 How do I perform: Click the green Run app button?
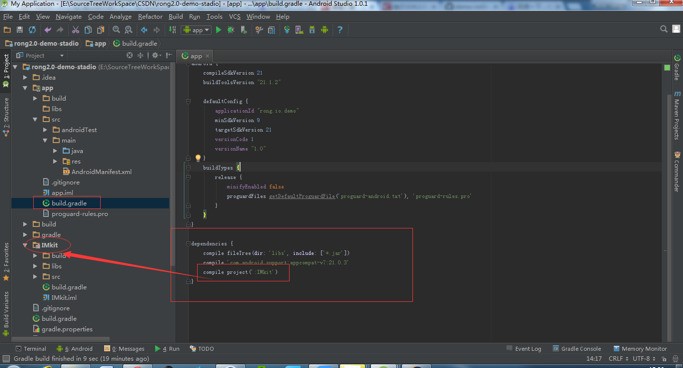219,30
